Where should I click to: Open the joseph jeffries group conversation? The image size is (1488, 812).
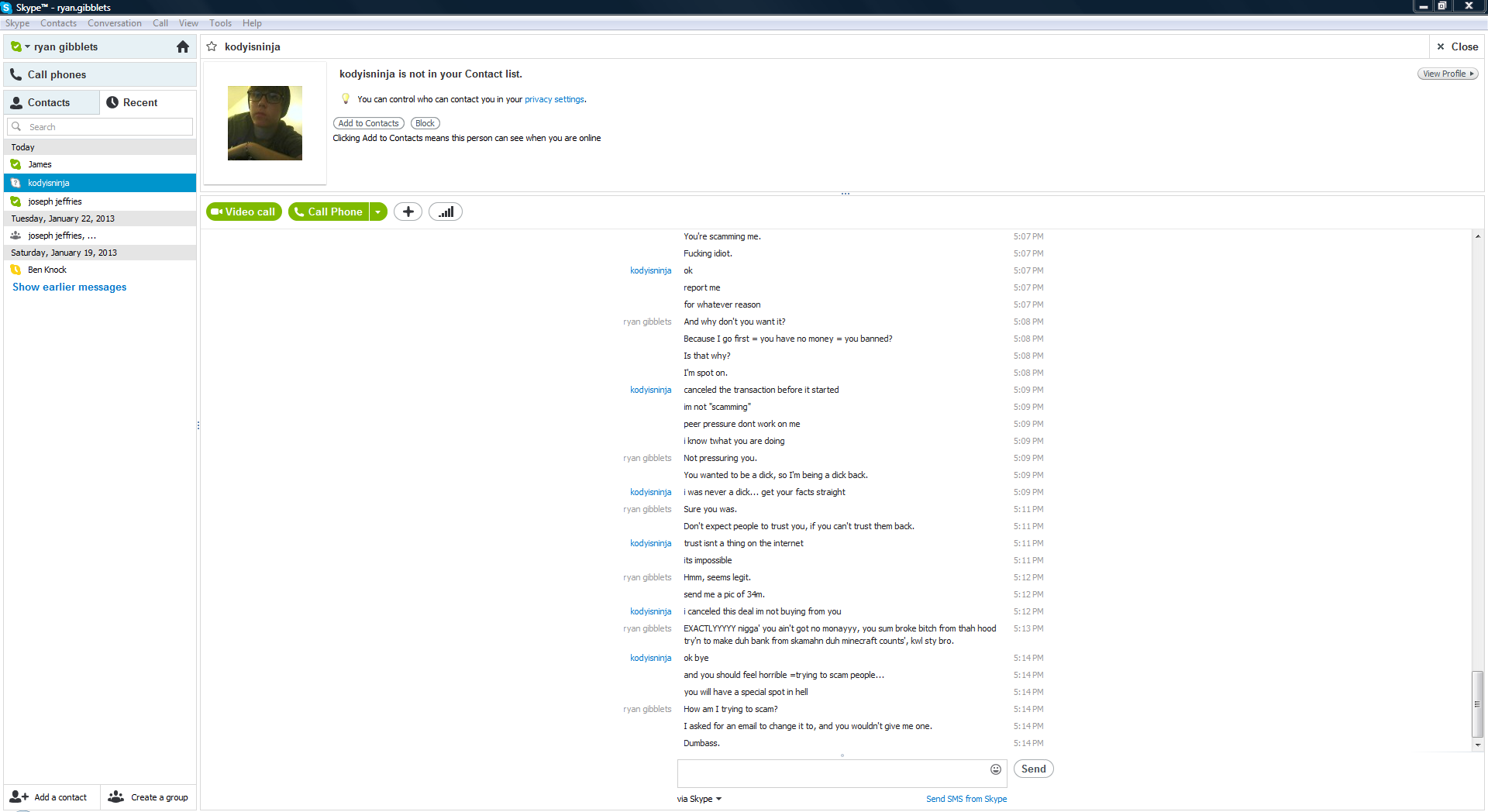100,236
